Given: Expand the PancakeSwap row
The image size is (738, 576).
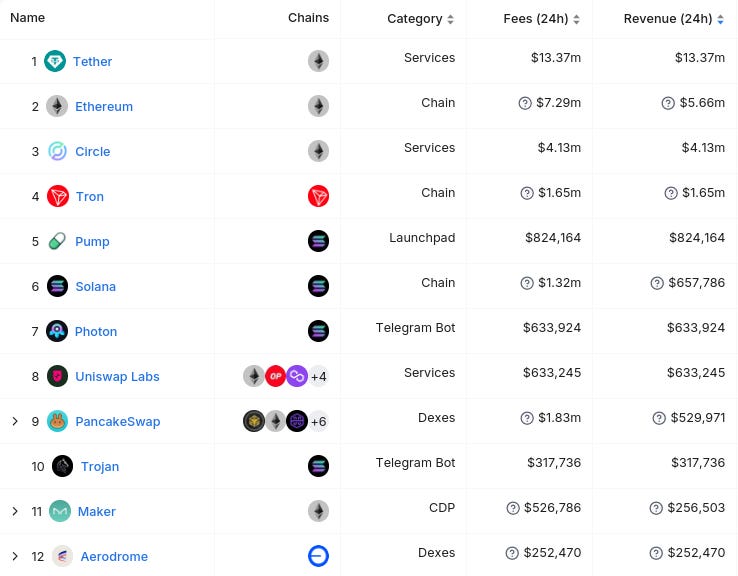Looking at the screenshot, I should coord(15,421).
